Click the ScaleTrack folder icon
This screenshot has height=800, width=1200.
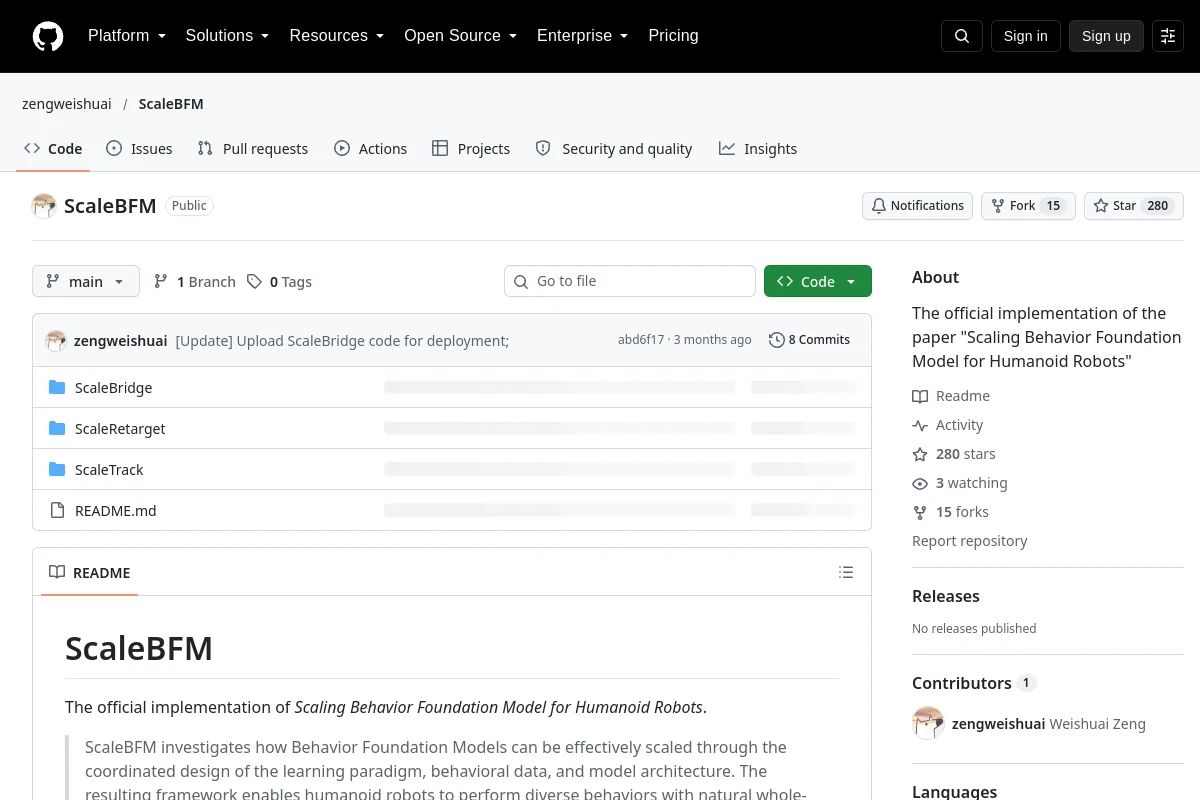tap(57, 470)
